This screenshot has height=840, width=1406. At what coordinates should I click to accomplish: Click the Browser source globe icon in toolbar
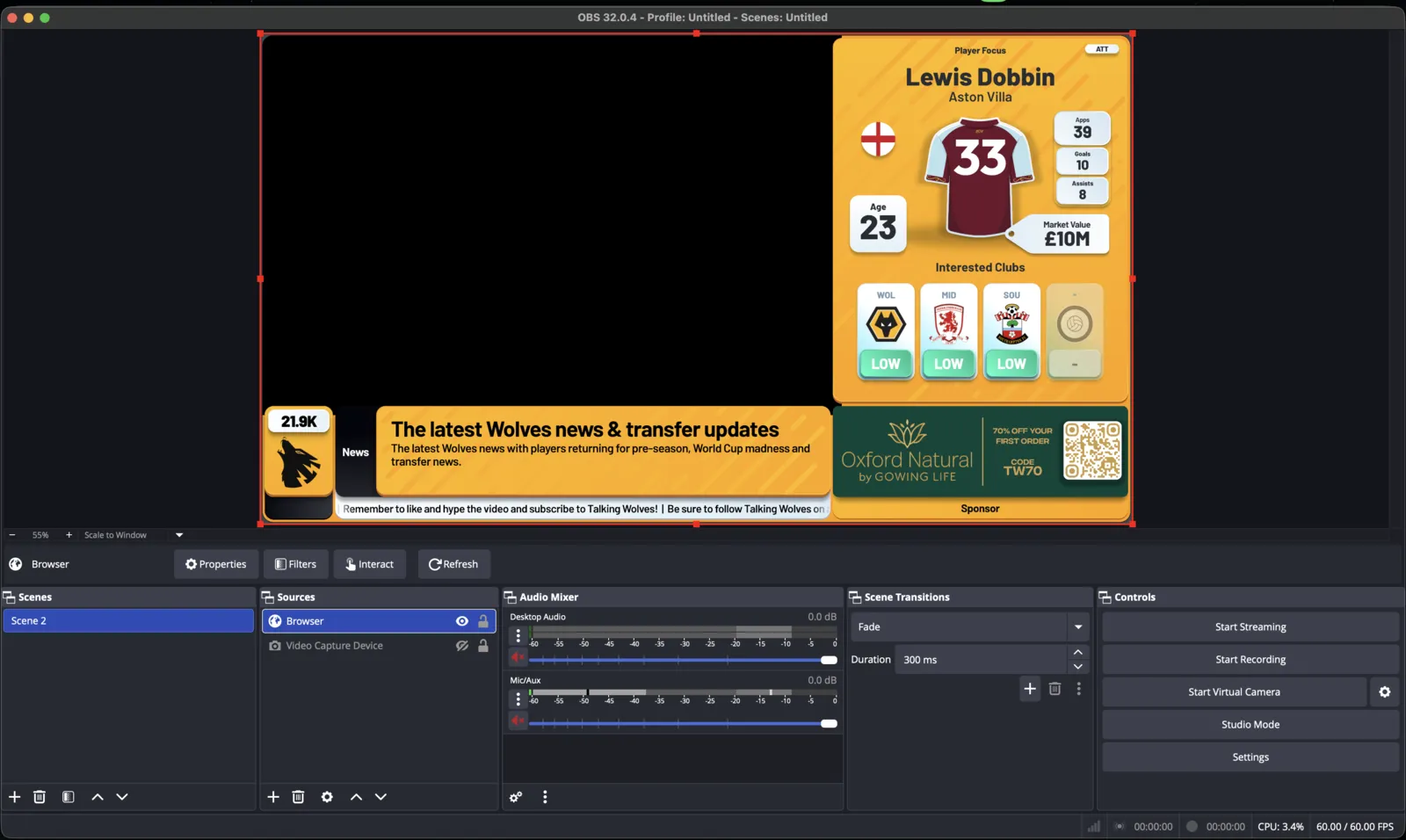click(x=16, y=564)
